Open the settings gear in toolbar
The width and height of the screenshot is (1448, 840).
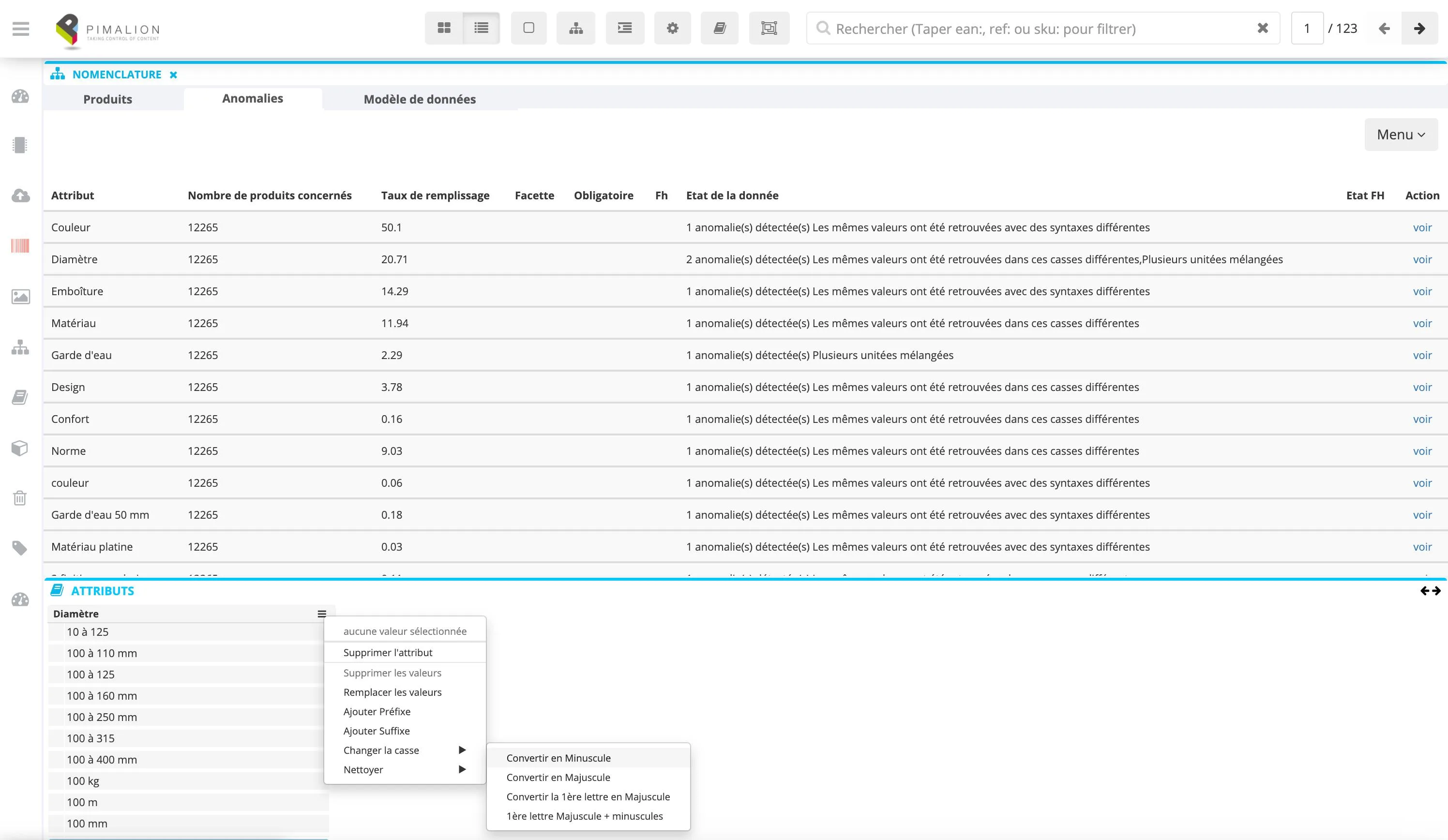pyautogui.click(x=672, y=28)
